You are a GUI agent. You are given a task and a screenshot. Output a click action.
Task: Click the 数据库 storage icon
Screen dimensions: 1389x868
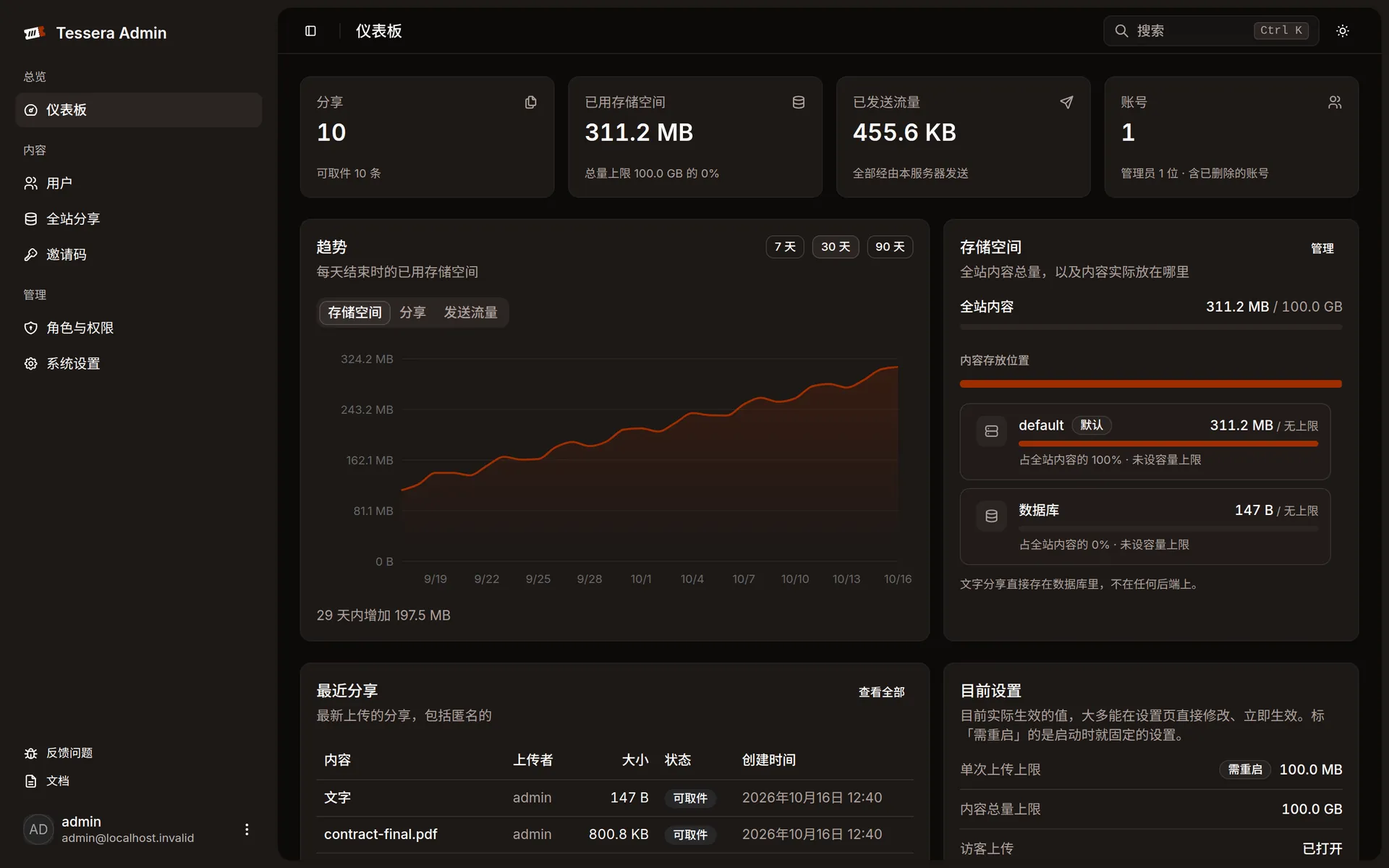(x=991, y=516)
